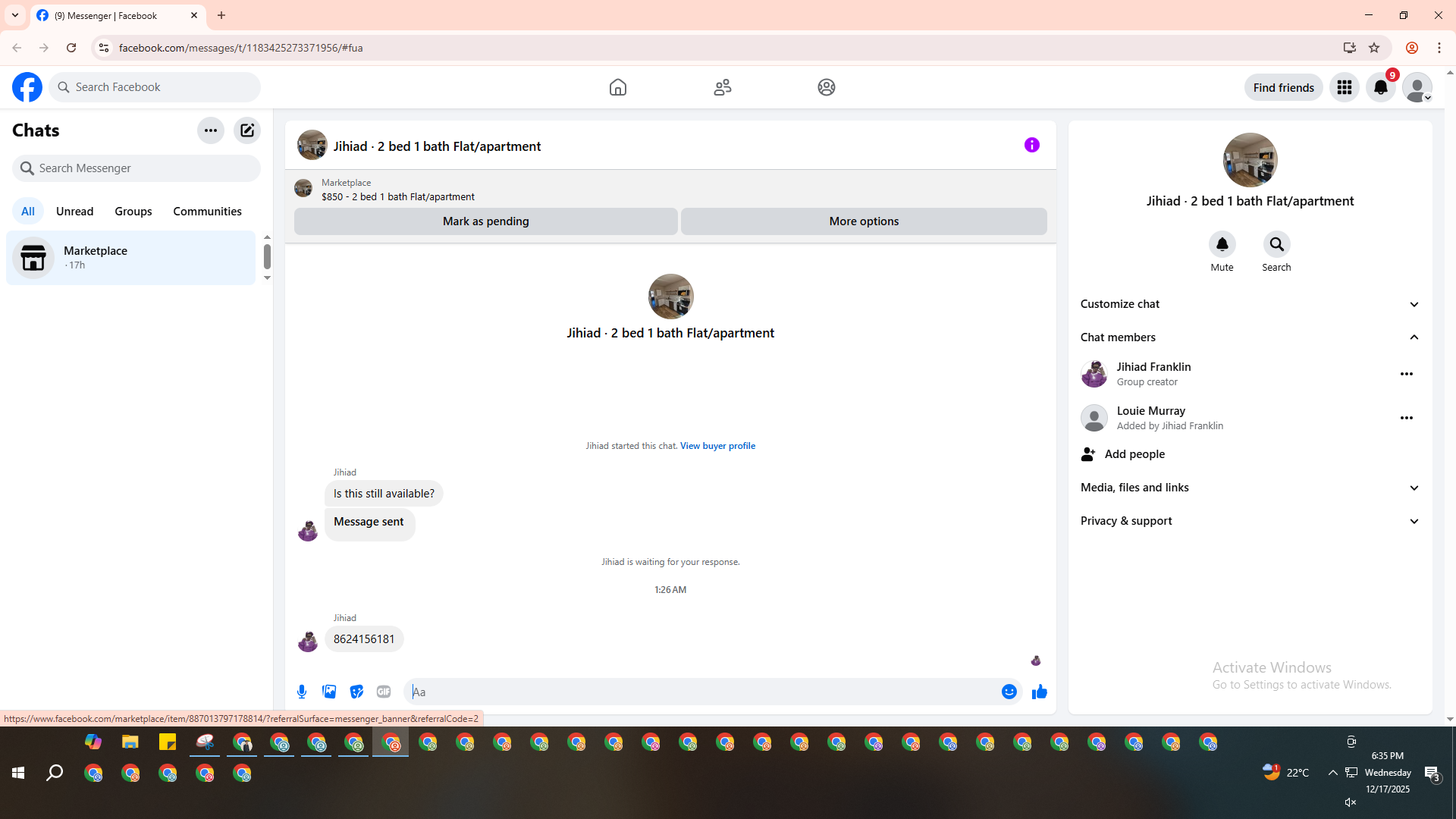Search in conversation magnifier icon
1456x819 pixels.
click(1276, 245)
